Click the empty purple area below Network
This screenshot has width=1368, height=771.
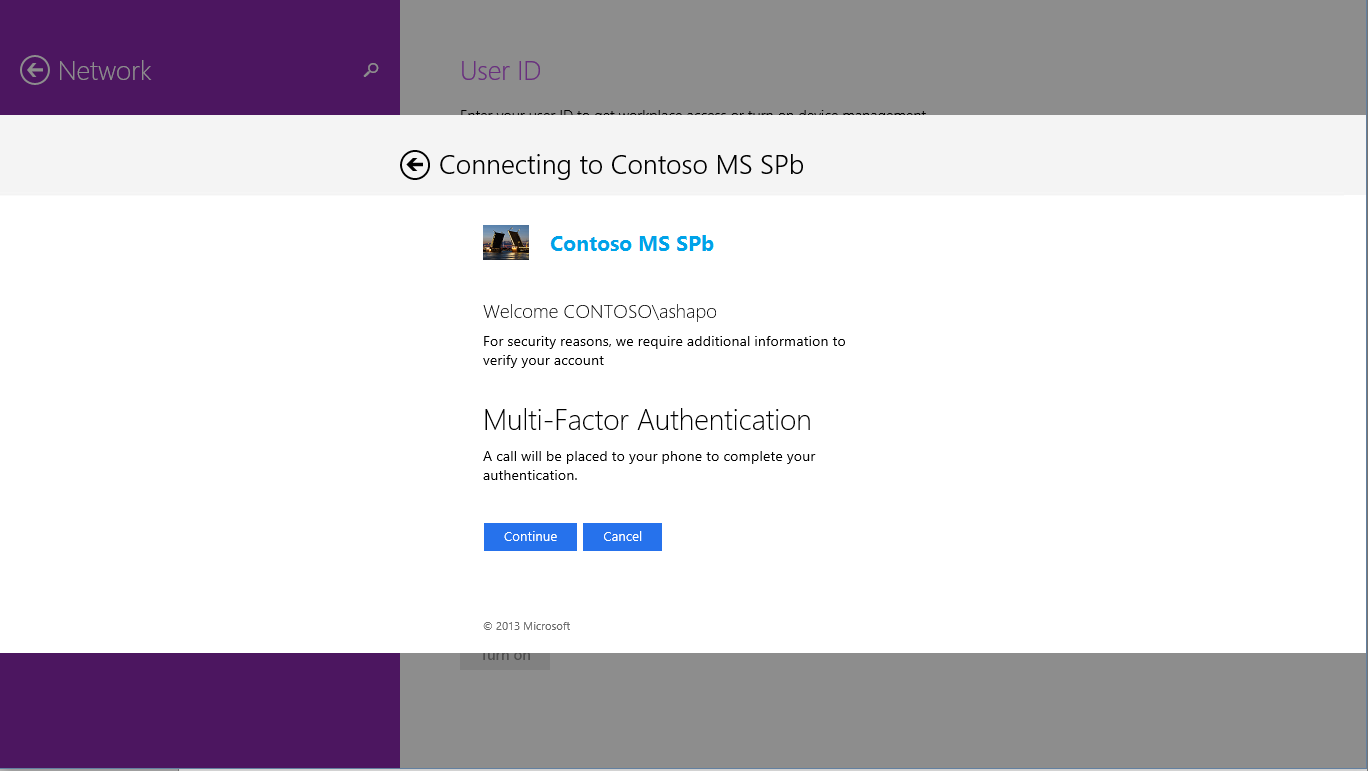[x=200, y=710]
